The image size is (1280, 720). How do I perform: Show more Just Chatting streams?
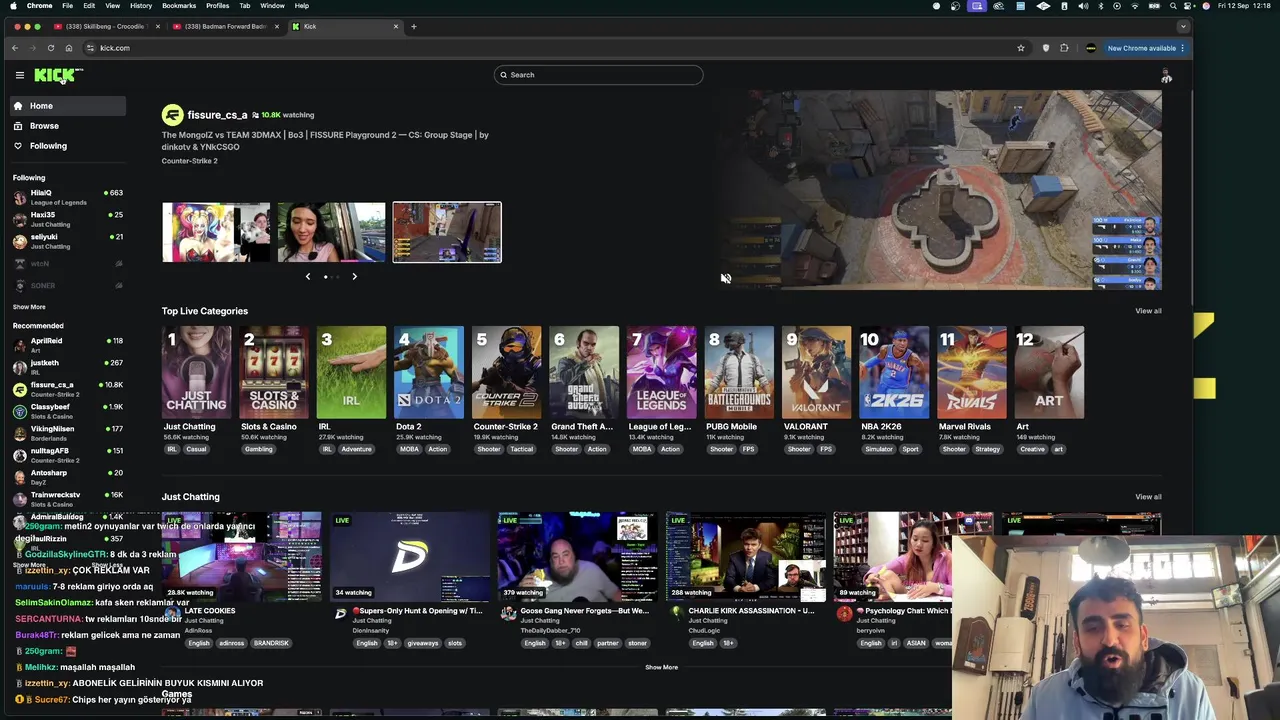pos(661,667)
